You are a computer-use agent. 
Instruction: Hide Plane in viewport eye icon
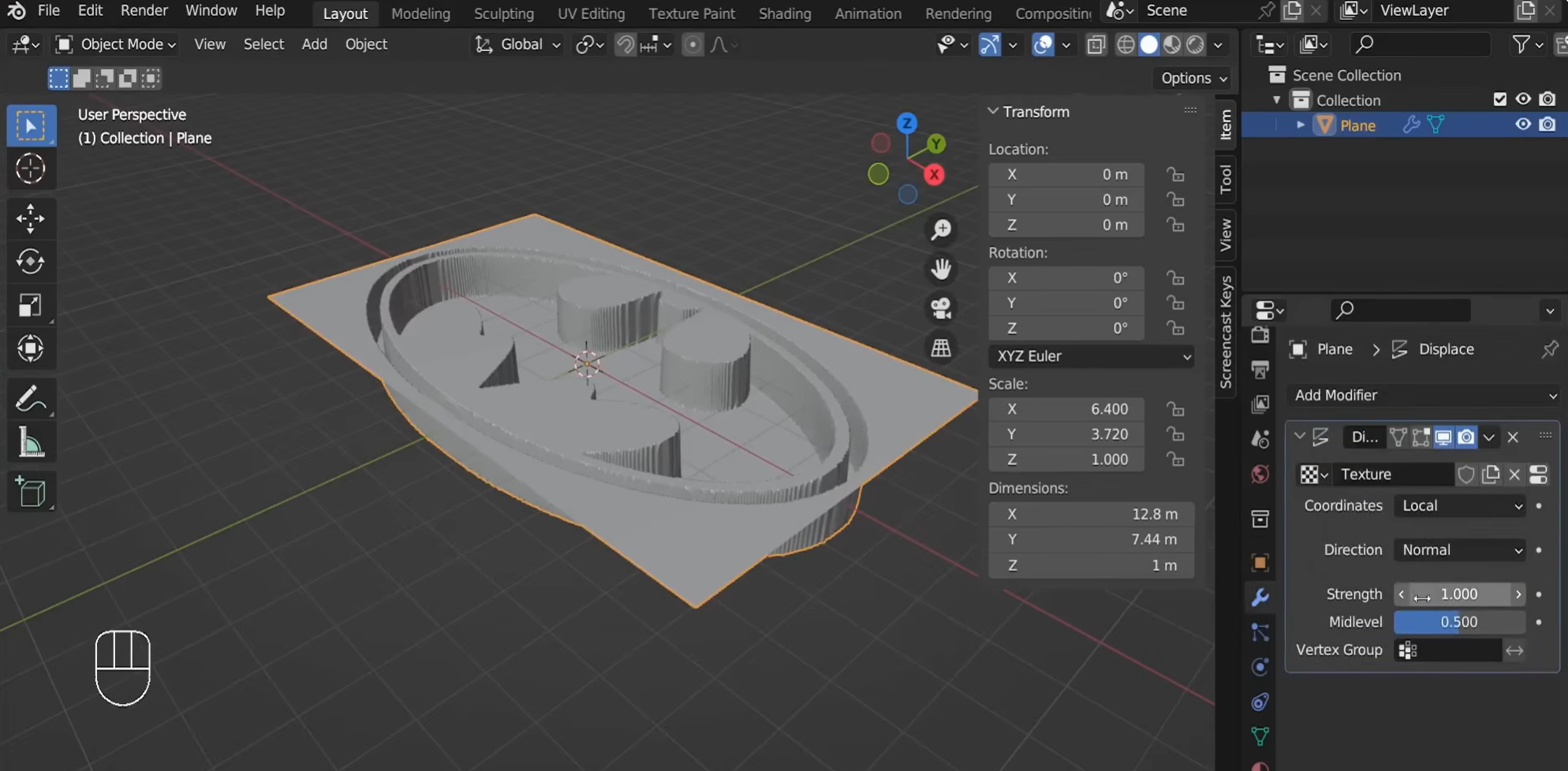1523,125
